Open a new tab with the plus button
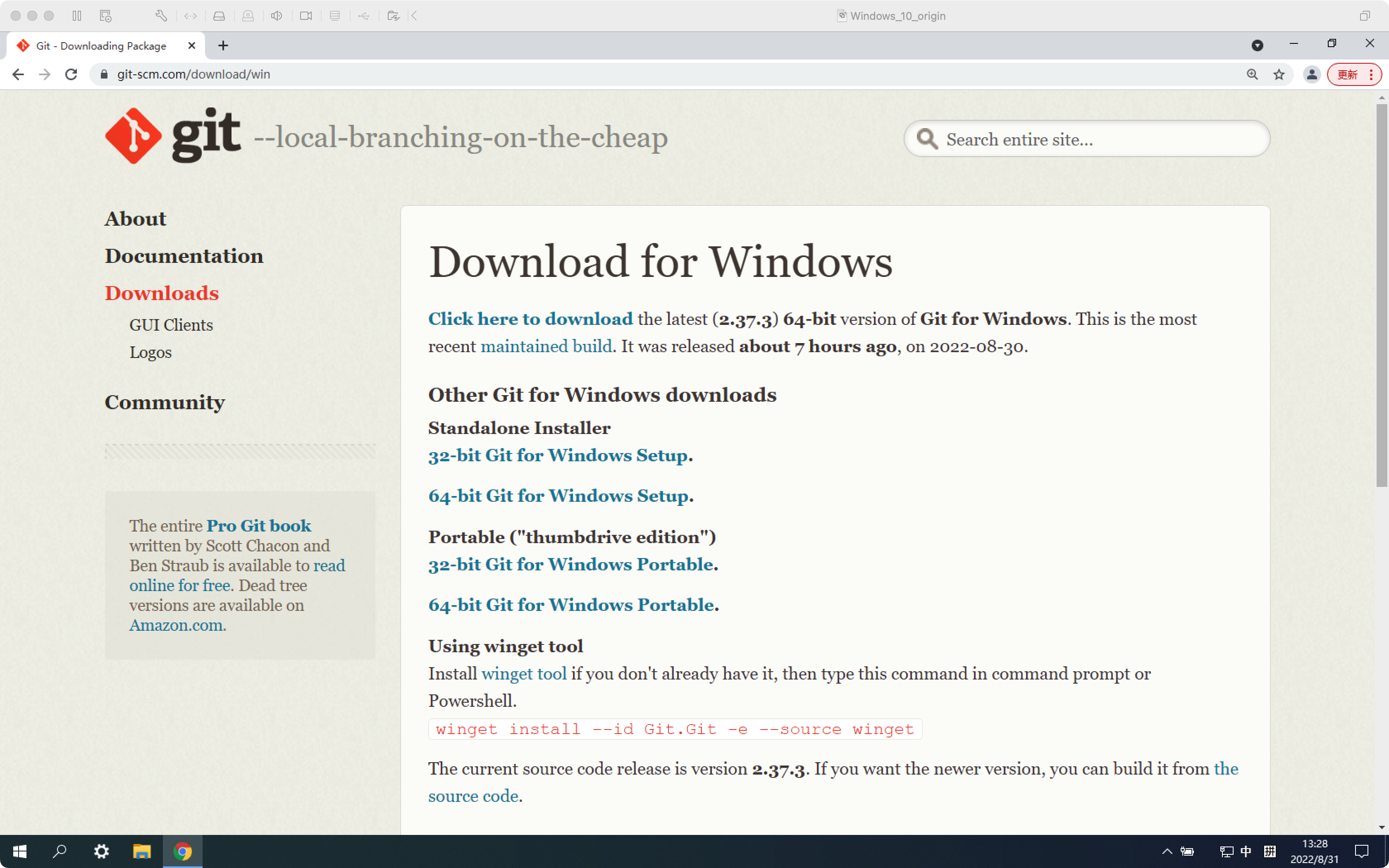The width and height of the screenshot is (1389, 868). 223,45
